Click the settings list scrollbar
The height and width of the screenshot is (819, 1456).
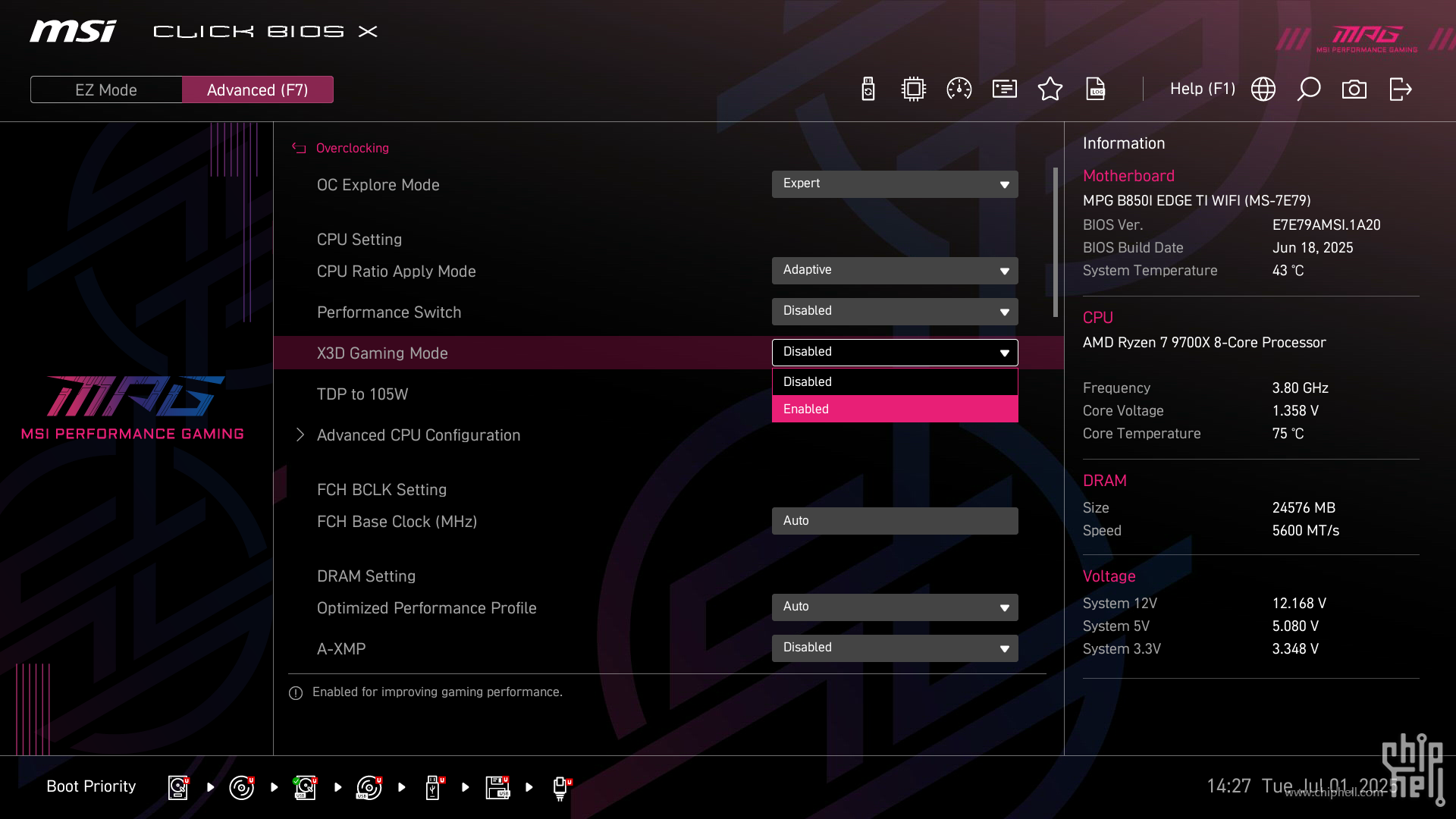(1055, 243)
